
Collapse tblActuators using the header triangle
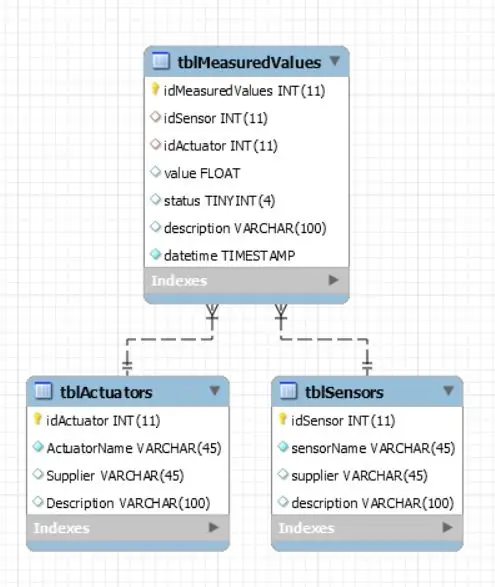click(x=215, y=390)
